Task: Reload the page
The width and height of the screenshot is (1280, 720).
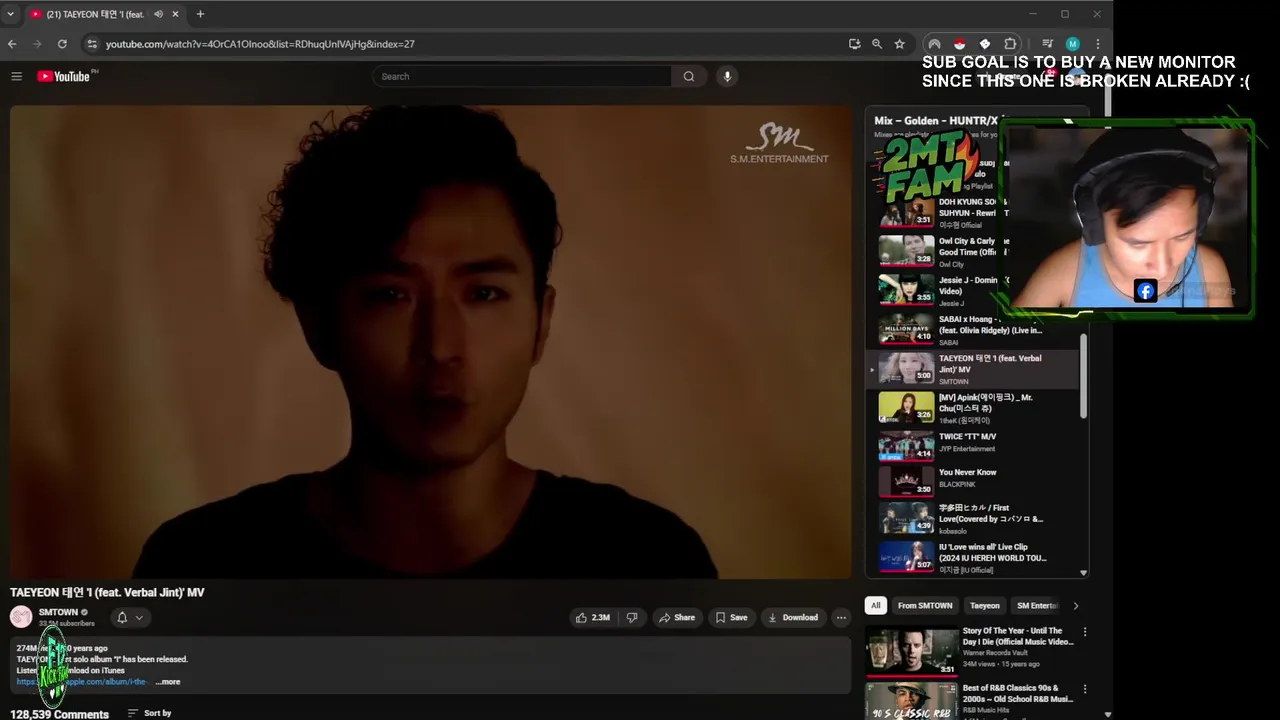Action: tap(62, 44)
